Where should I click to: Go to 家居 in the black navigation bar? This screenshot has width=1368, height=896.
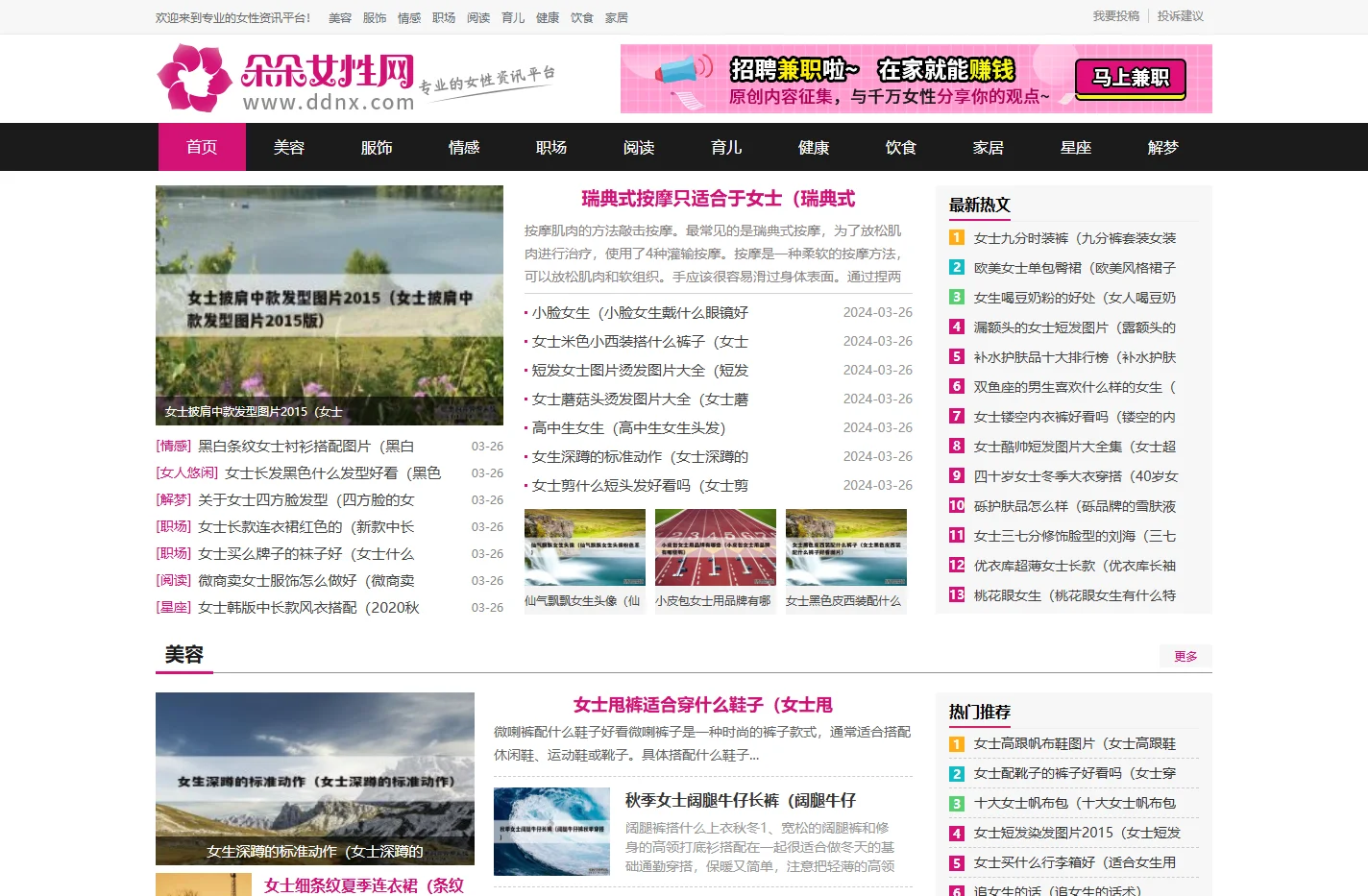tap(989, 147)
